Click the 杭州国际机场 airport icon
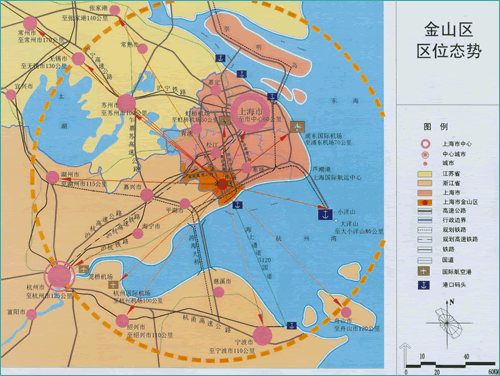Image resolution: width=500 pixels, height=376 pixels. (113, 284)
